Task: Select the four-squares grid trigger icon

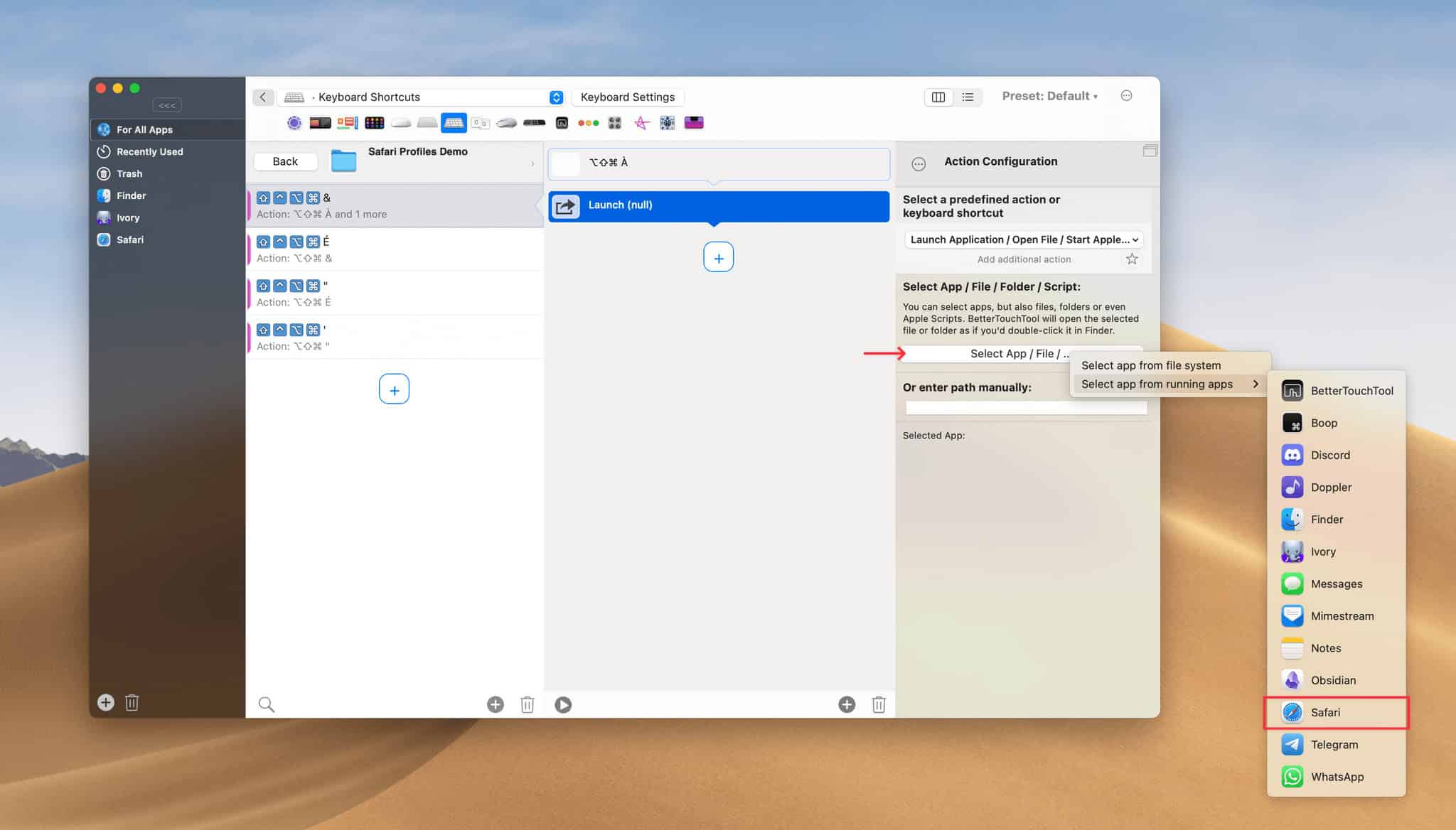Action: tap(615, 123)
